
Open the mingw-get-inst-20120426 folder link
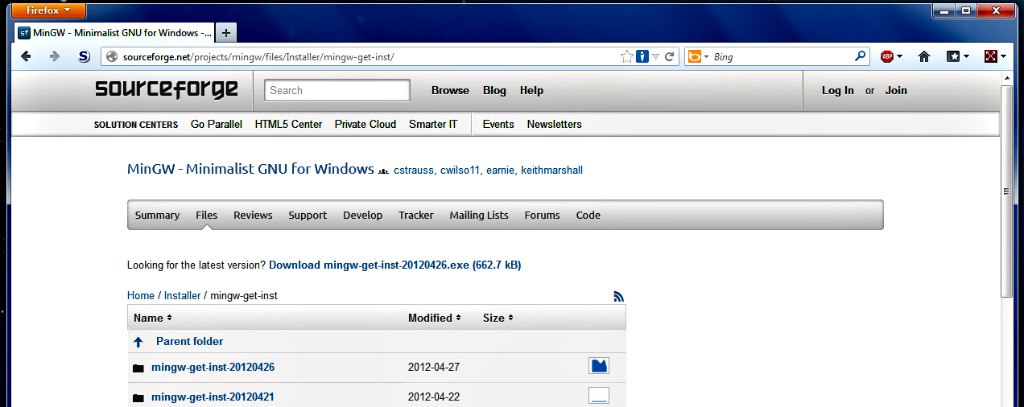click(213, 367)
